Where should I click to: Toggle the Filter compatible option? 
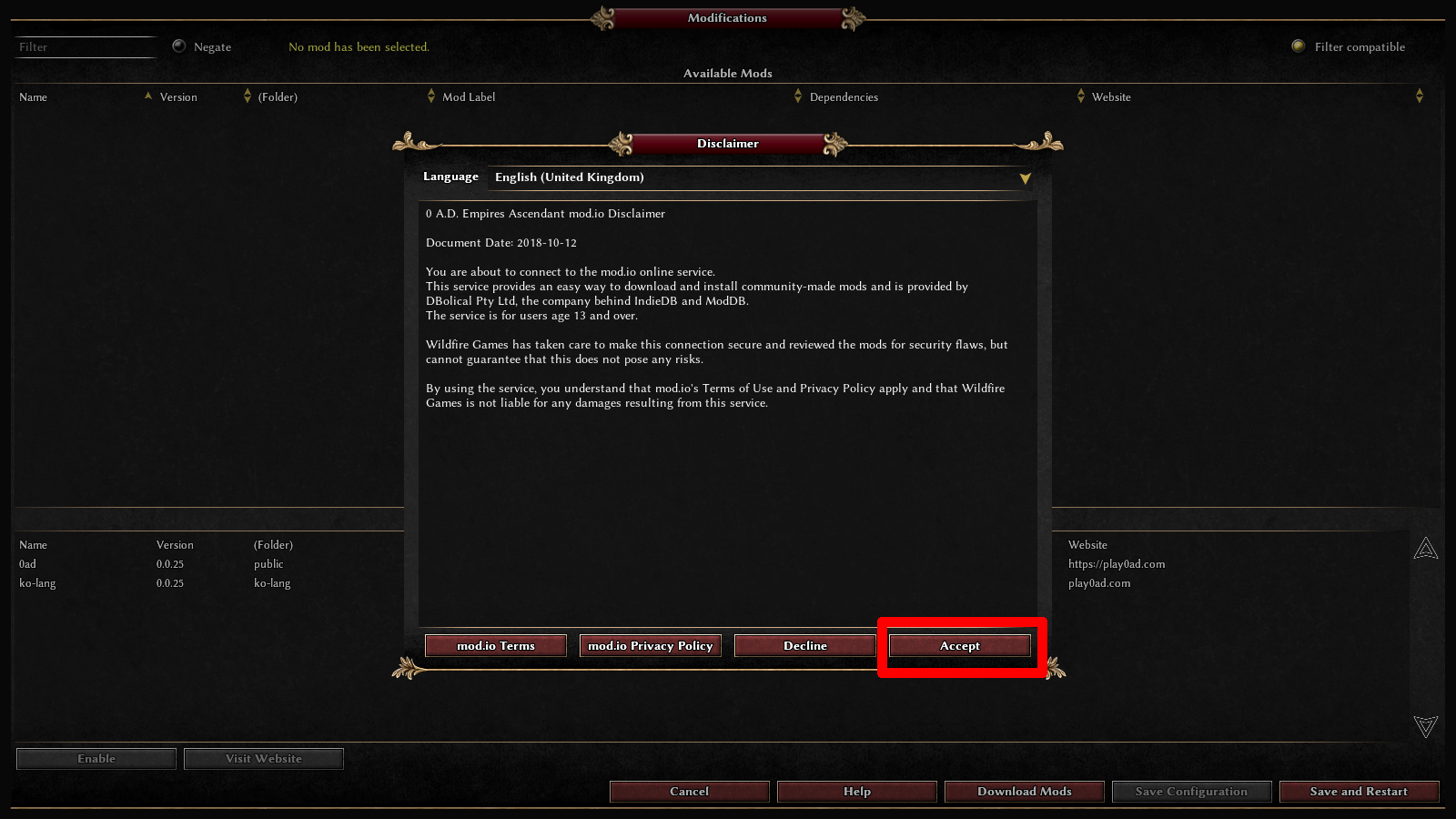click(1299, 46)
